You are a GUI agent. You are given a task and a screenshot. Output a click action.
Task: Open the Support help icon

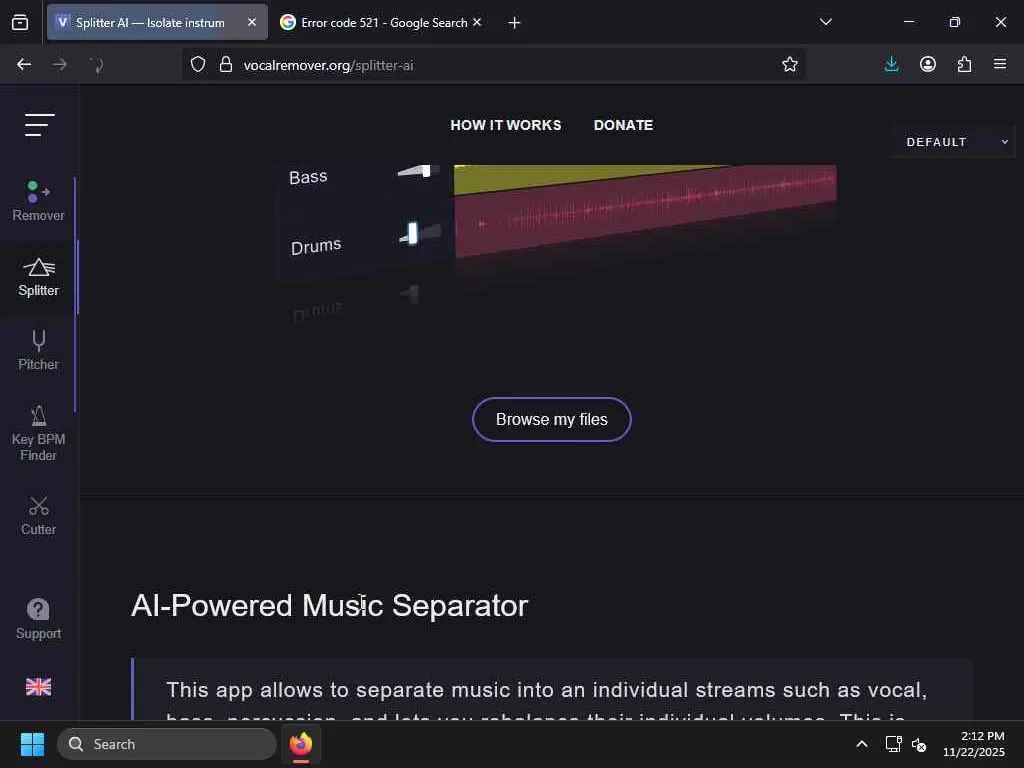[x=38, y=610]
